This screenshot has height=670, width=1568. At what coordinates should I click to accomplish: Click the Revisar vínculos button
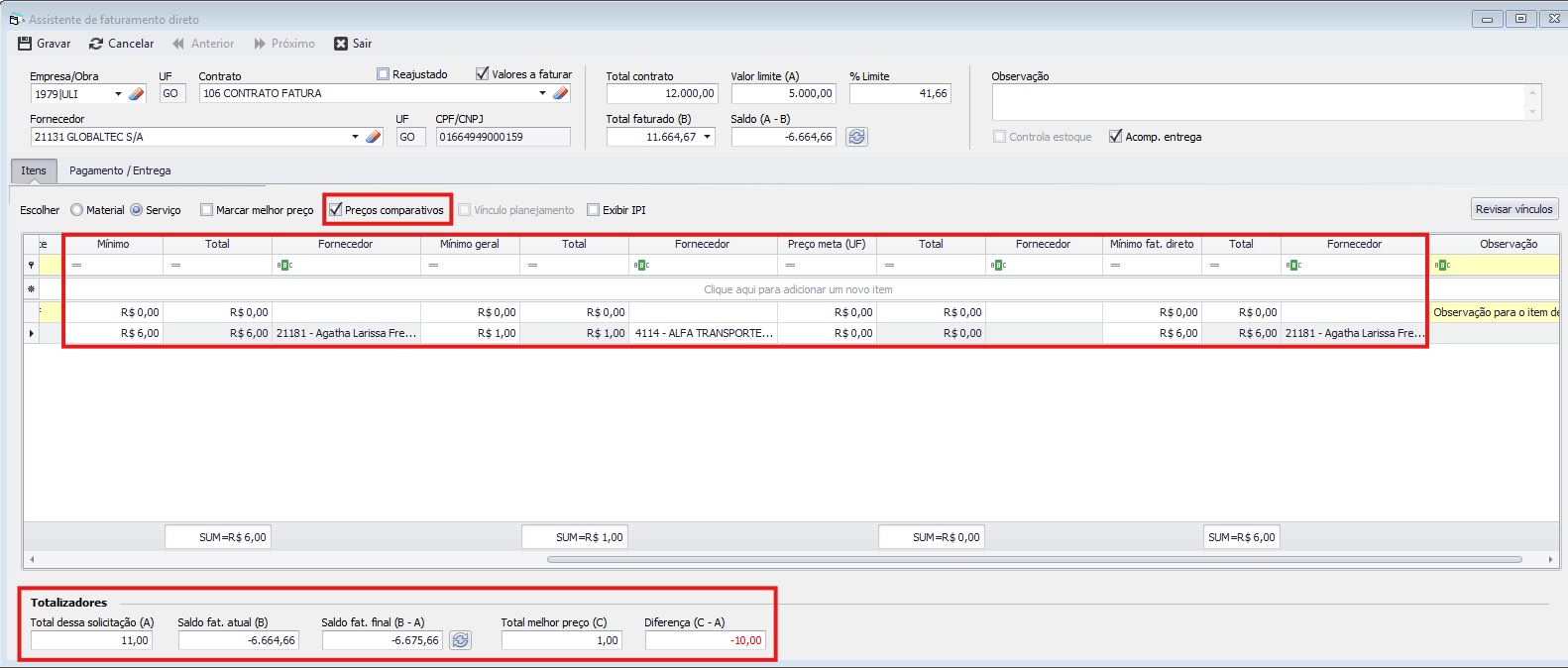click(x=1513, y=209)
